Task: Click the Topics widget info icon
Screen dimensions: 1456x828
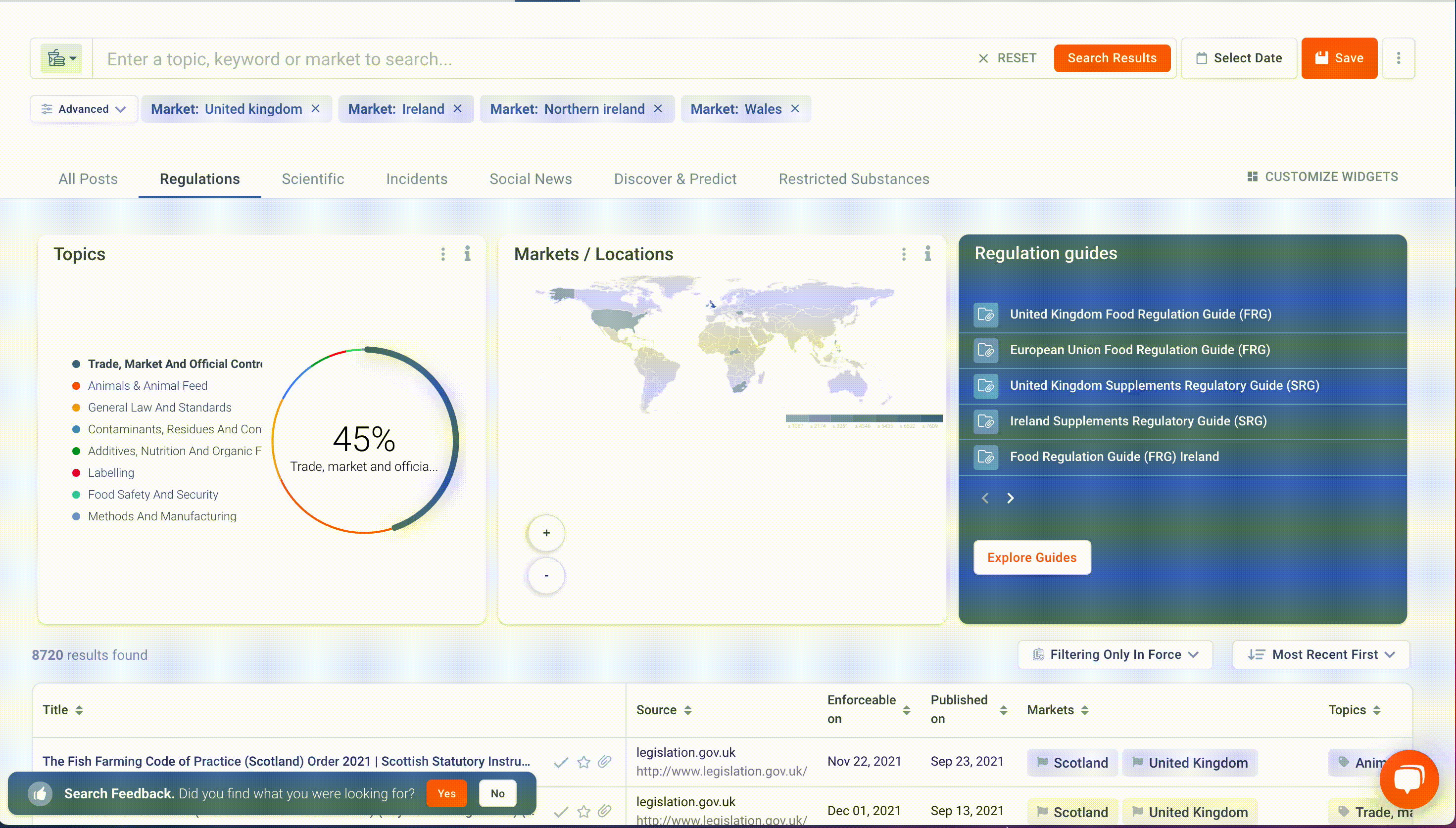Action: pyautogui.click(x=467, y=254)
